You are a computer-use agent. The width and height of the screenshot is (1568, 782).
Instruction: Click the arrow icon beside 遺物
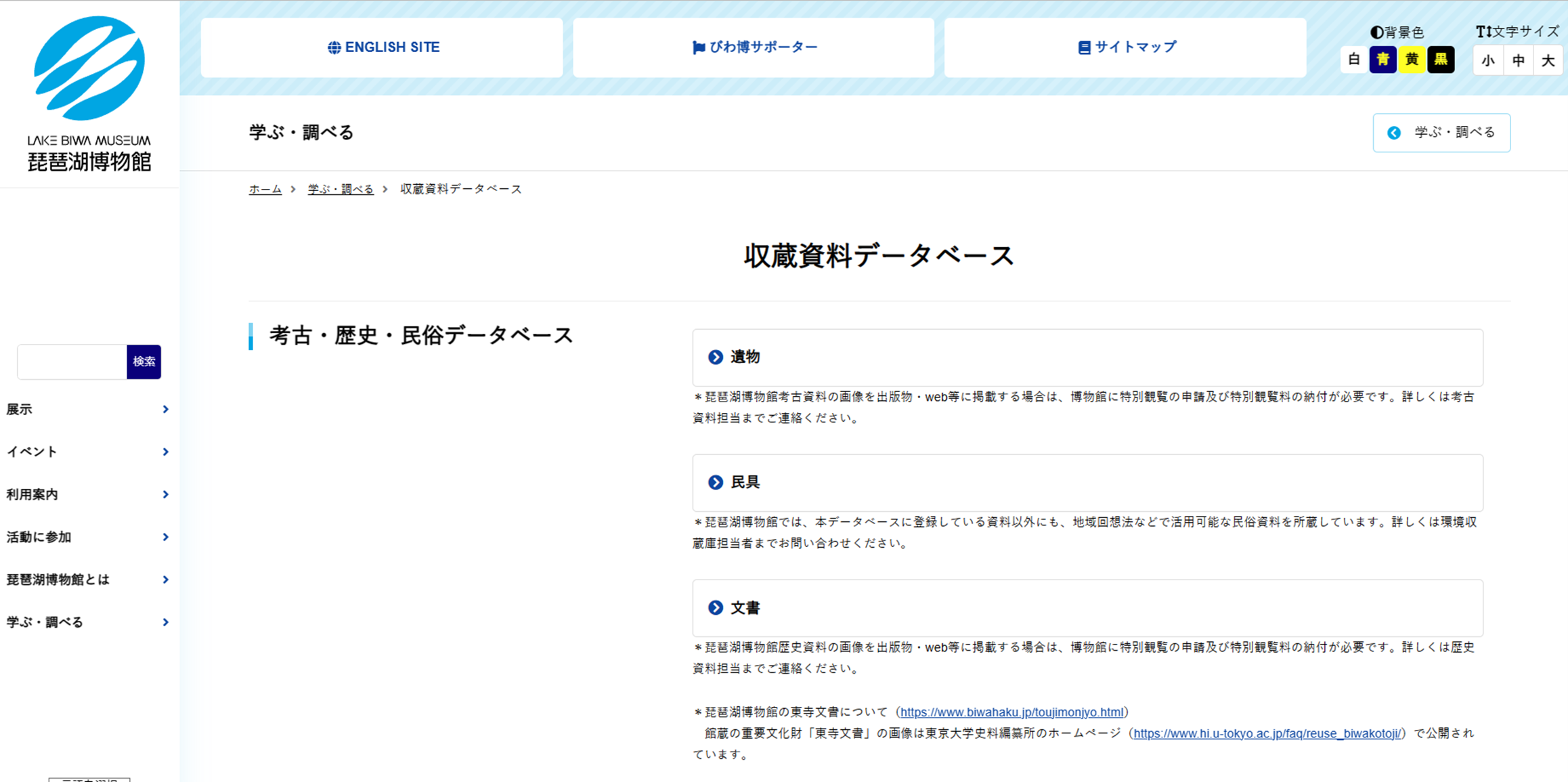715,357
